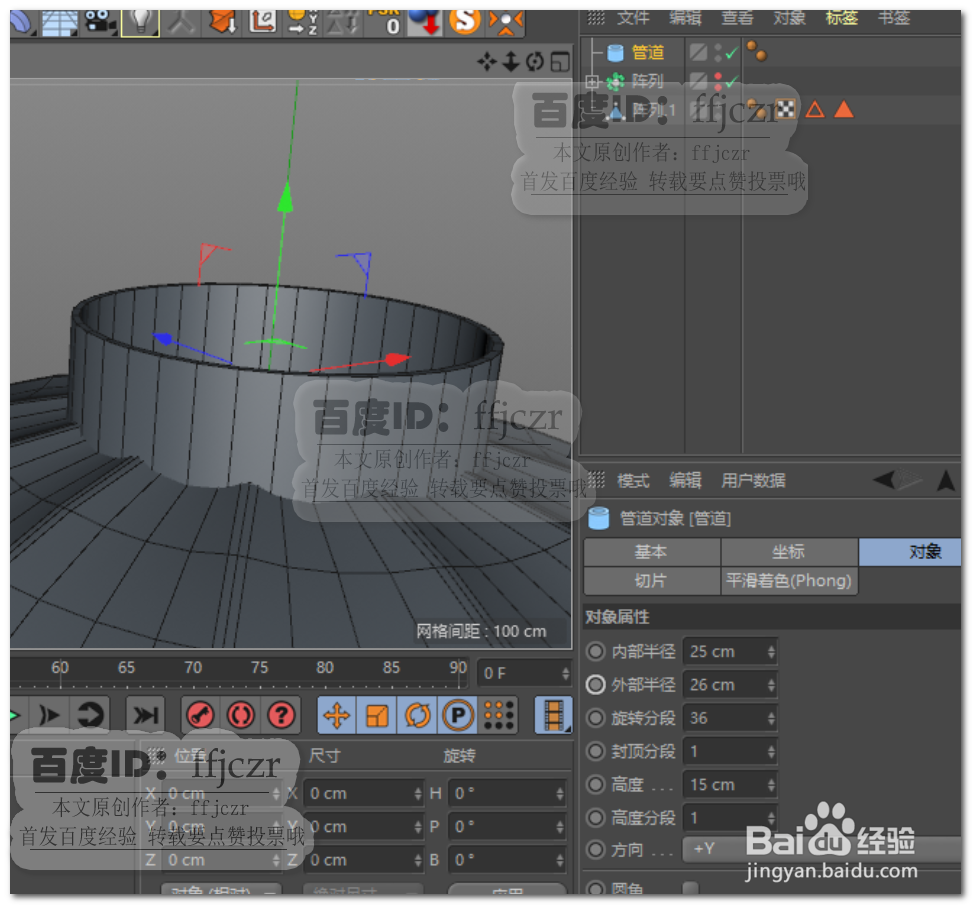The image size is (972, 905).
Task: Click the 旋转分段 value stepper arrows
Action: [771, 718]
